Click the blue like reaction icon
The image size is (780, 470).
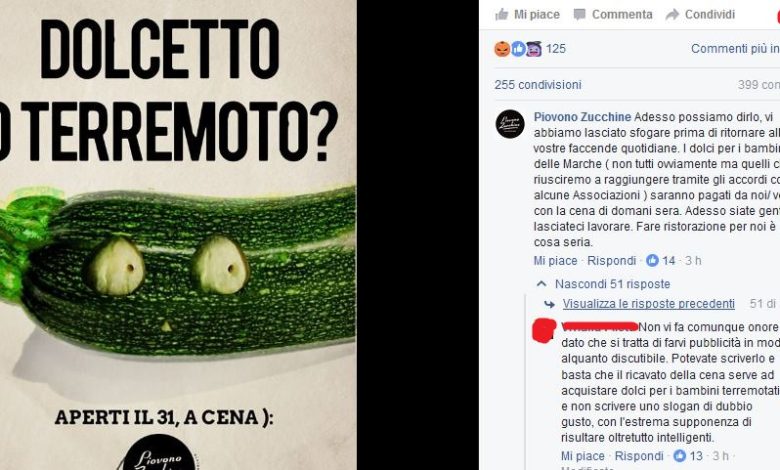[x=518, y=49]
